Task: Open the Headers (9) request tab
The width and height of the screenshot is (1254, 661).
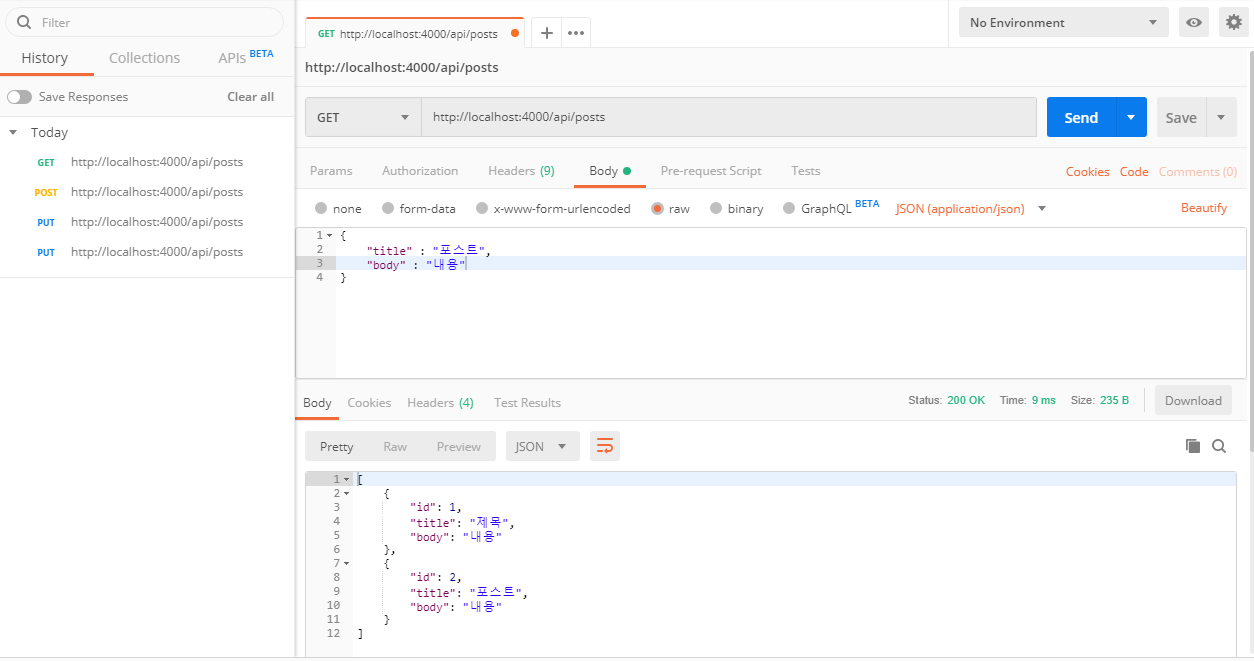Action: click(x=521, y=171)
